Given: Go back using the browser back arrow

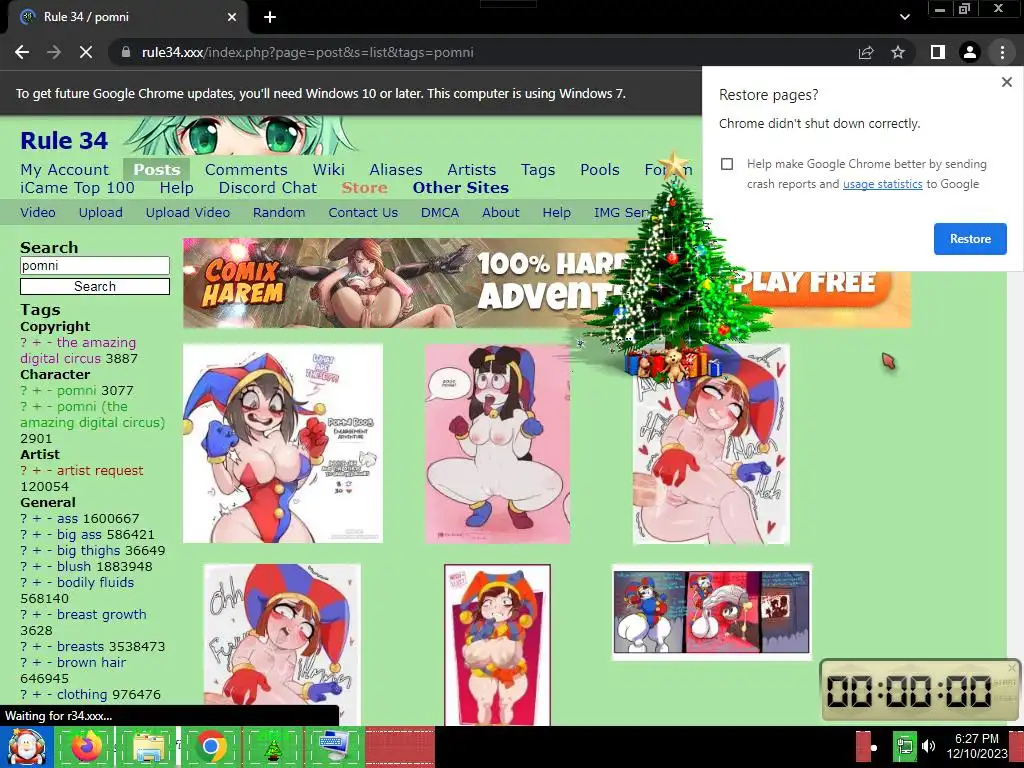Looking at the screenshot, I should tap(22, 52).
